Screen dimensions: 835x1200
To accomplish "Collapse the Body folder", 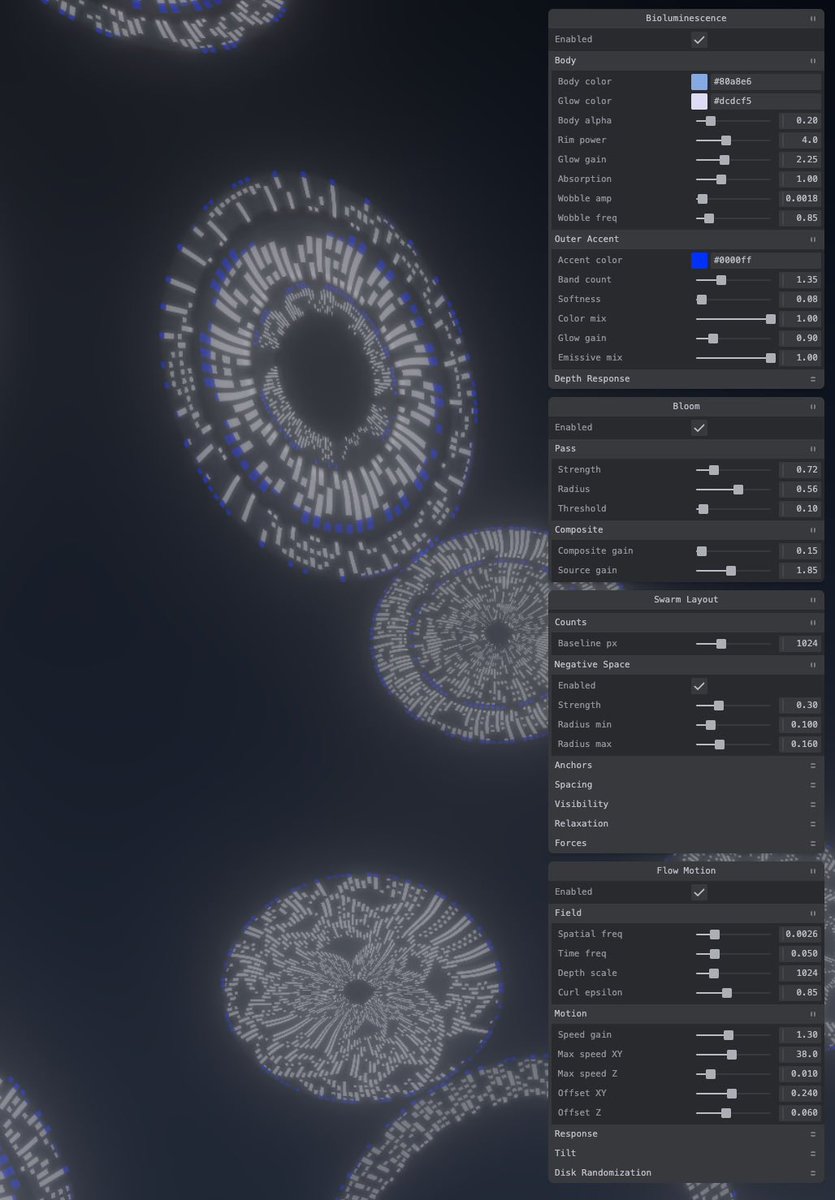I will coord(686,61).
